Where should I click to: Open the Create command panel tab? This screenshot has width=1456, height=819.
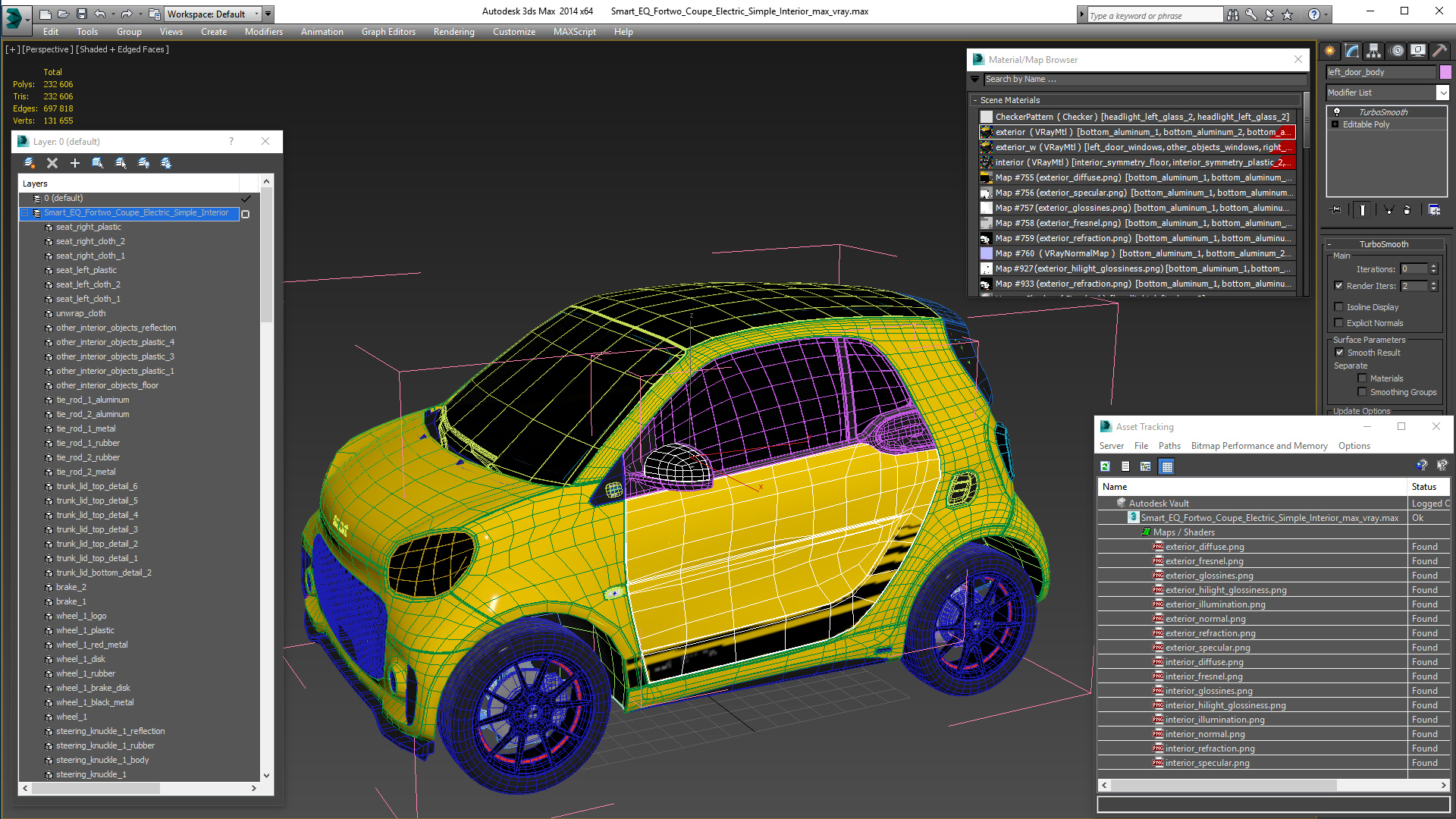[x=1330, y=51]
